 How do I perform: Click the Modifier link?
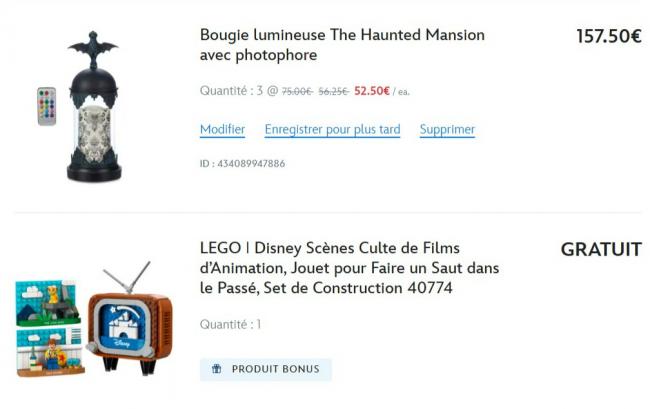pos(222,130)
